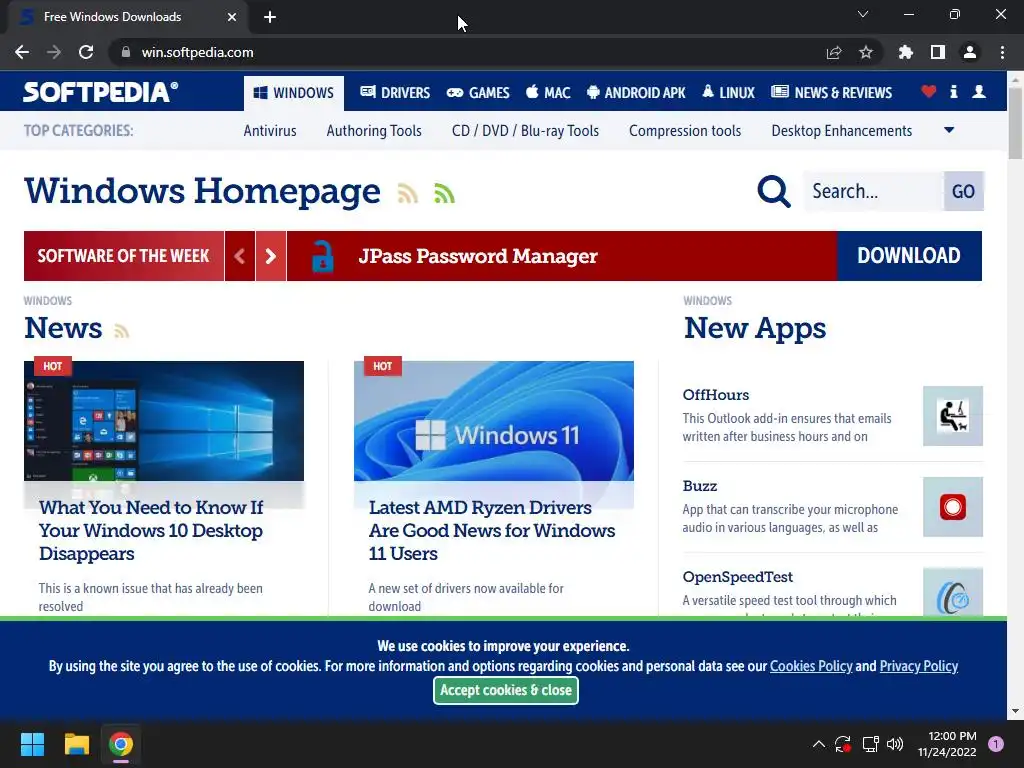Click the Chrome icon in the taskbar
The width and height of the screenshot is (1024, 768).
click(121, 744)
